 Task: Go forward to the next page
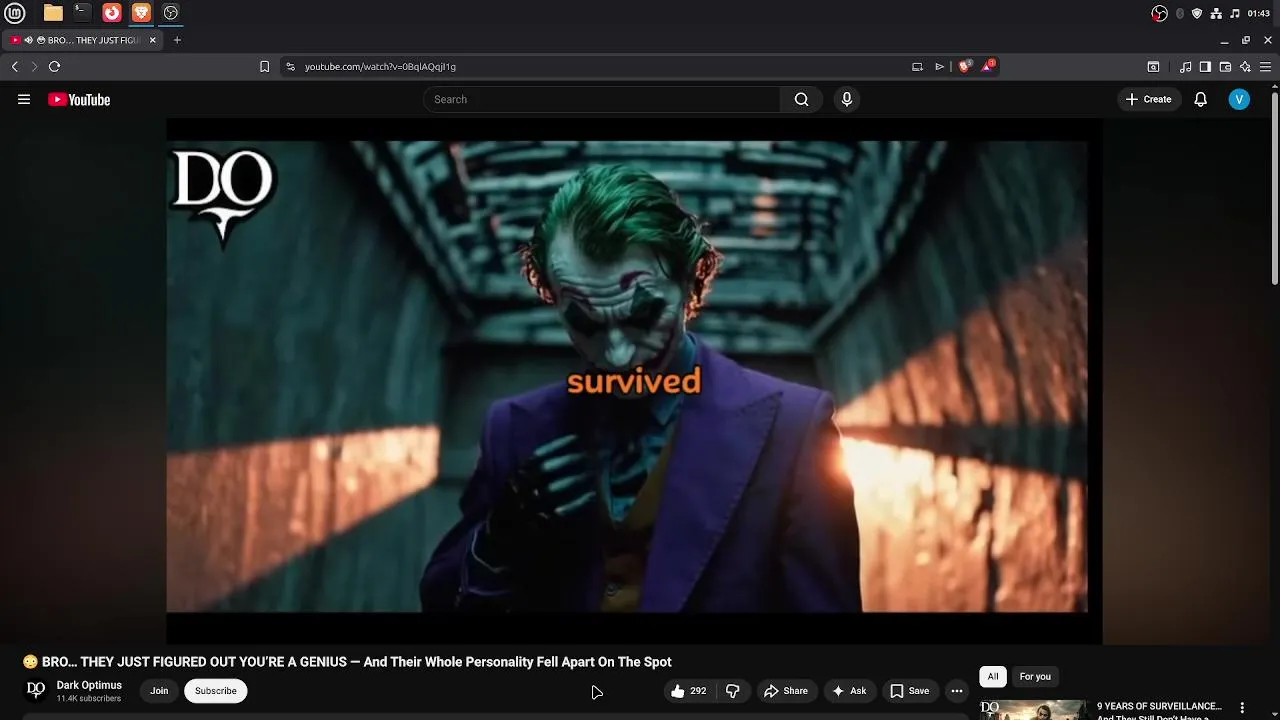click(34, 67)
